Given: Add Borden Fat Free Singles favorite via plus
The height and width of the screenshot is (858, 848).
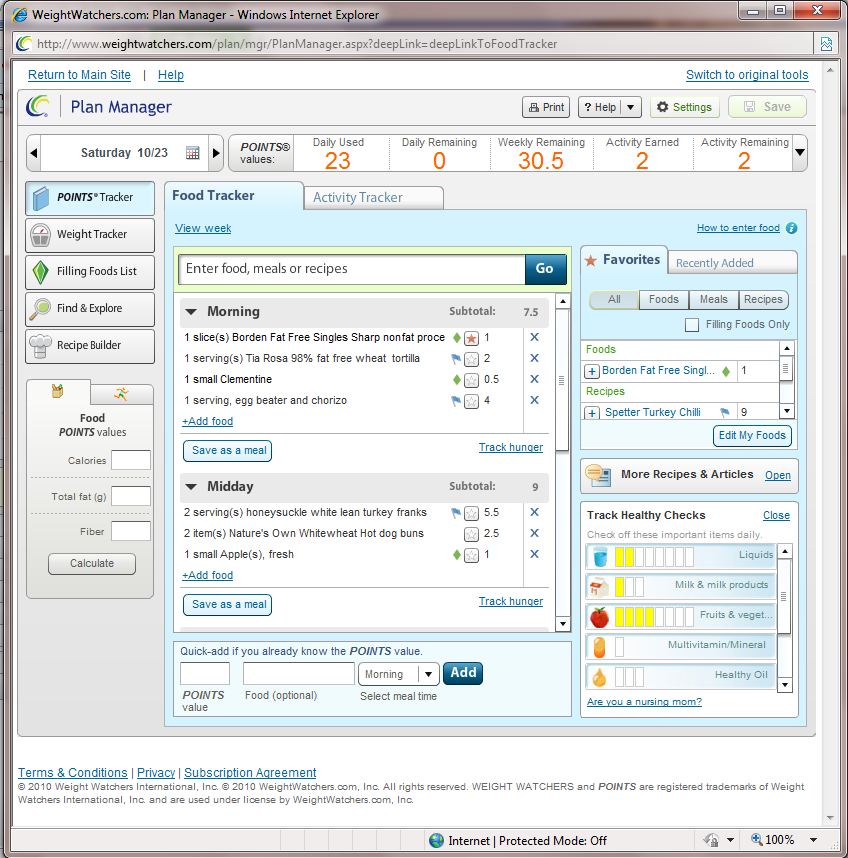Looking at the screenshot, I should (591, 372).
